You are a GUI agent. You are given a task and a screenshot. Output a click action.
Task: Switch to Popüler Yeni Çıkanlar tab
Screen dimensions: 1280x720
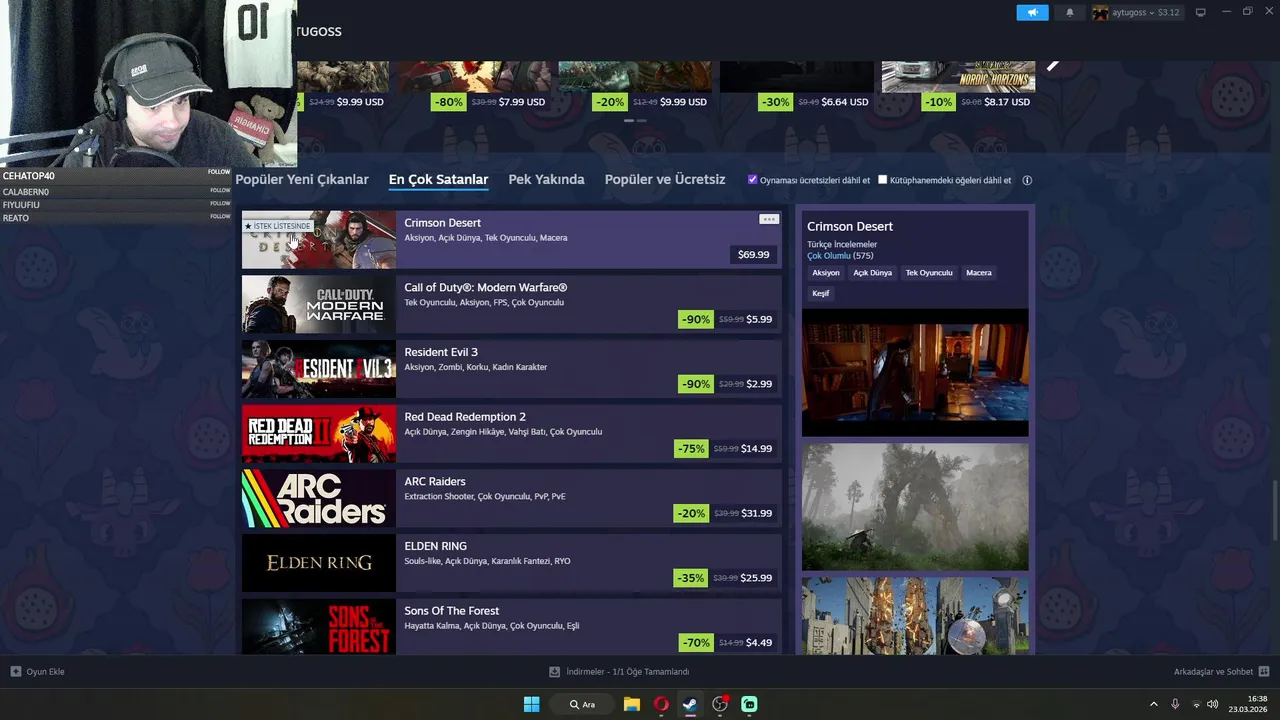coord(302,180)
